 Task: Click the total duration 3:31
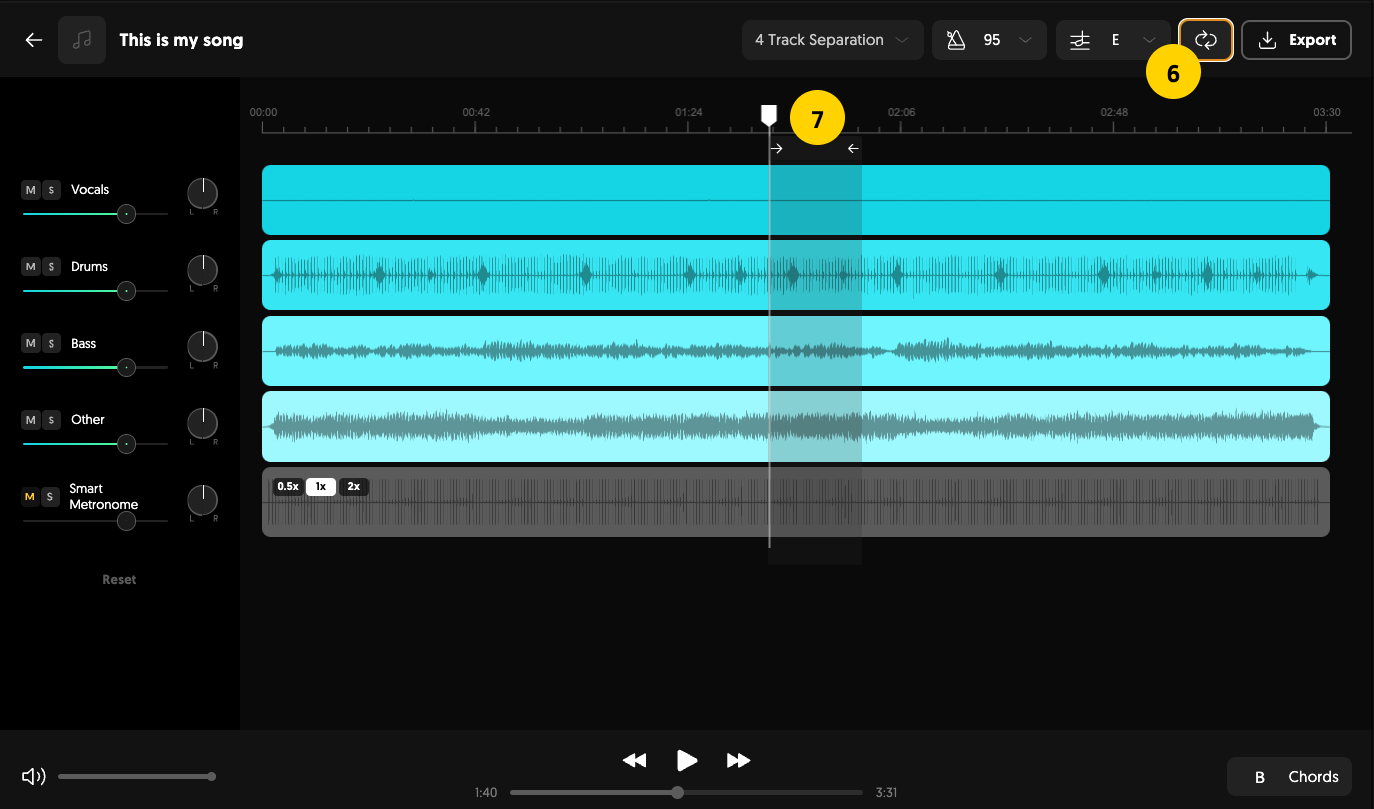click(x=886, y=793)
